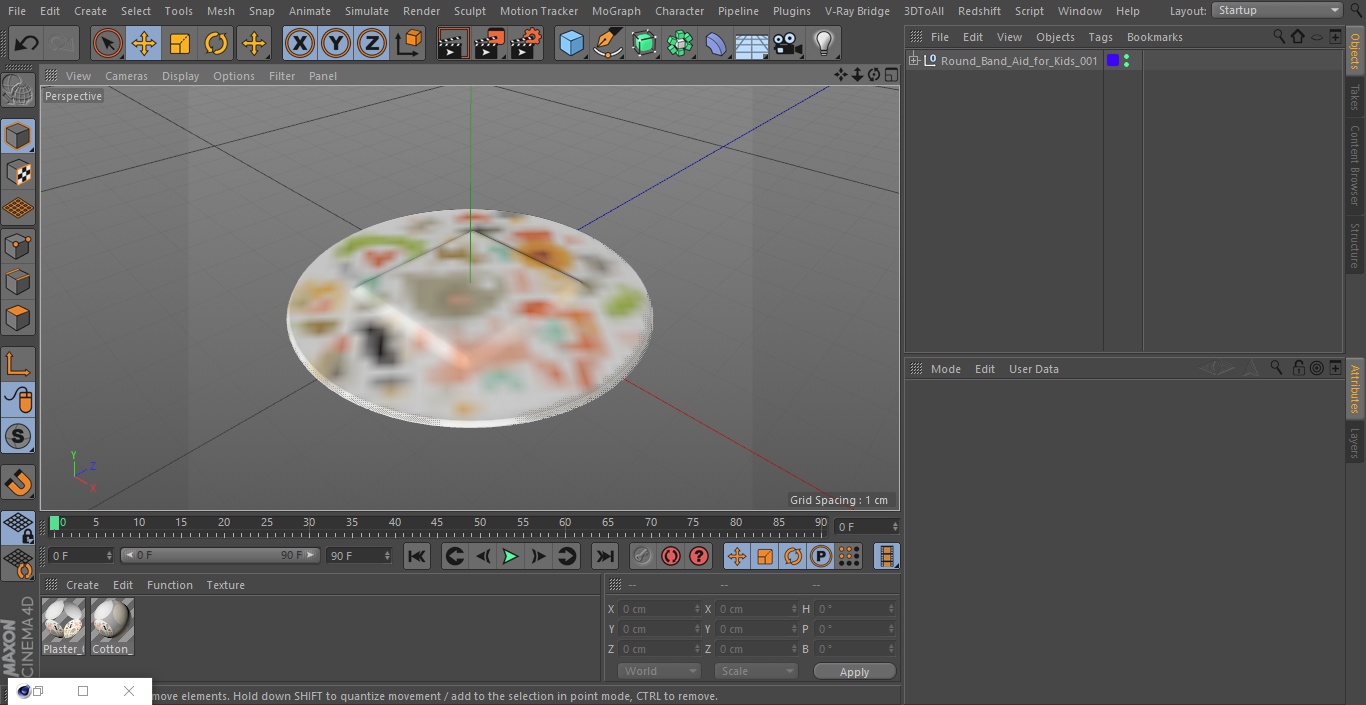Open the Object Manager Tags menu
The image size is (1366, 705).
coord(1100,37)
